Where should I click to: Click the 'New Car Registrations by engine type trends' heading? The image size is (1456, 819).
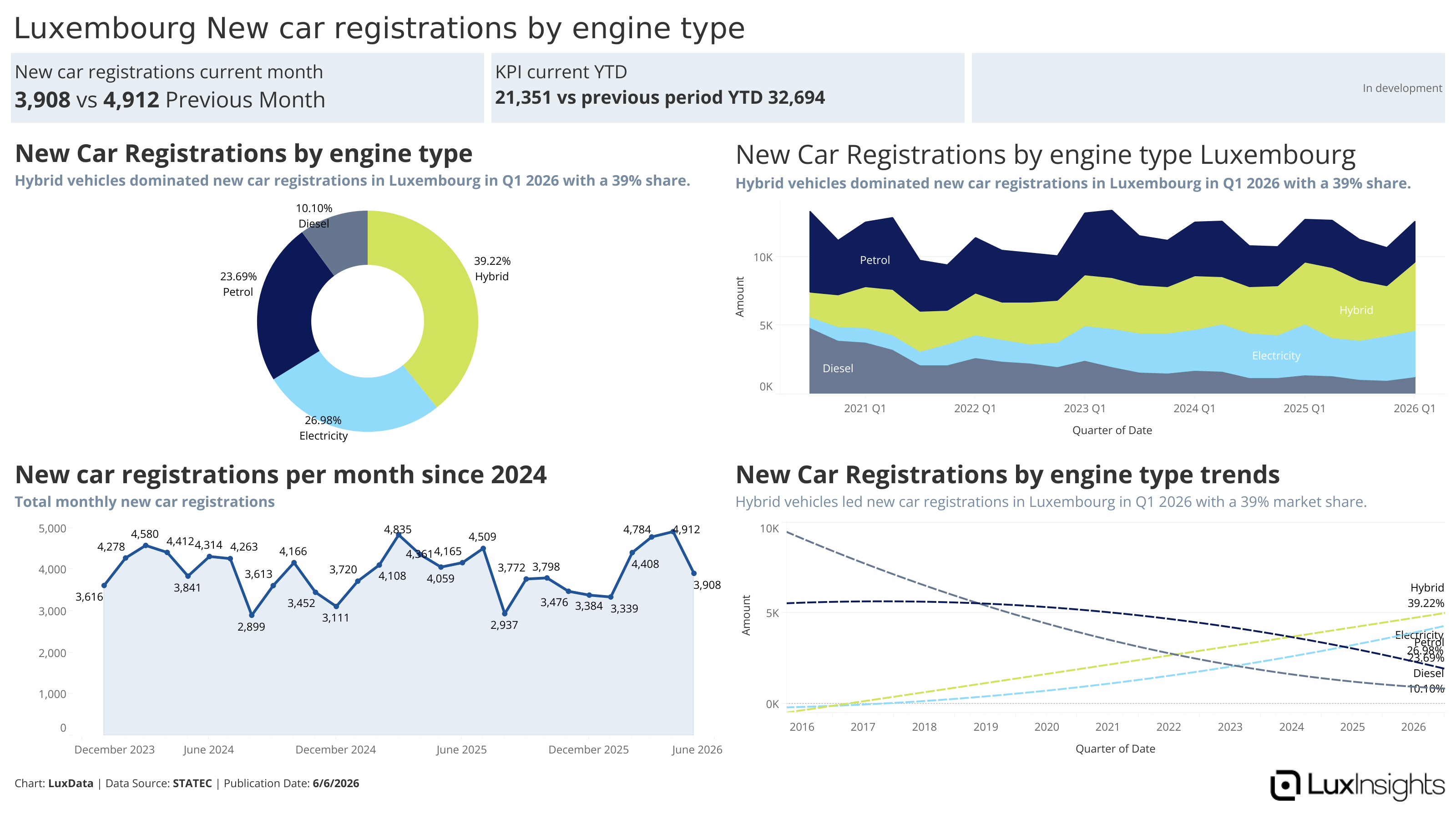pos(1008,474)
